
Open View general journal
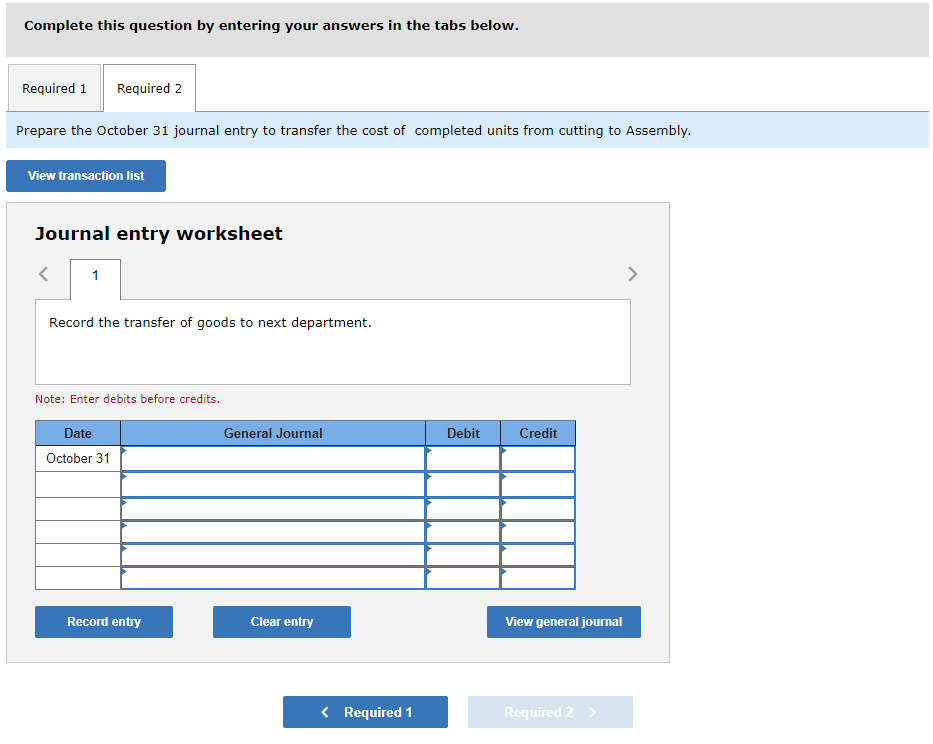[x=563, y=622]
